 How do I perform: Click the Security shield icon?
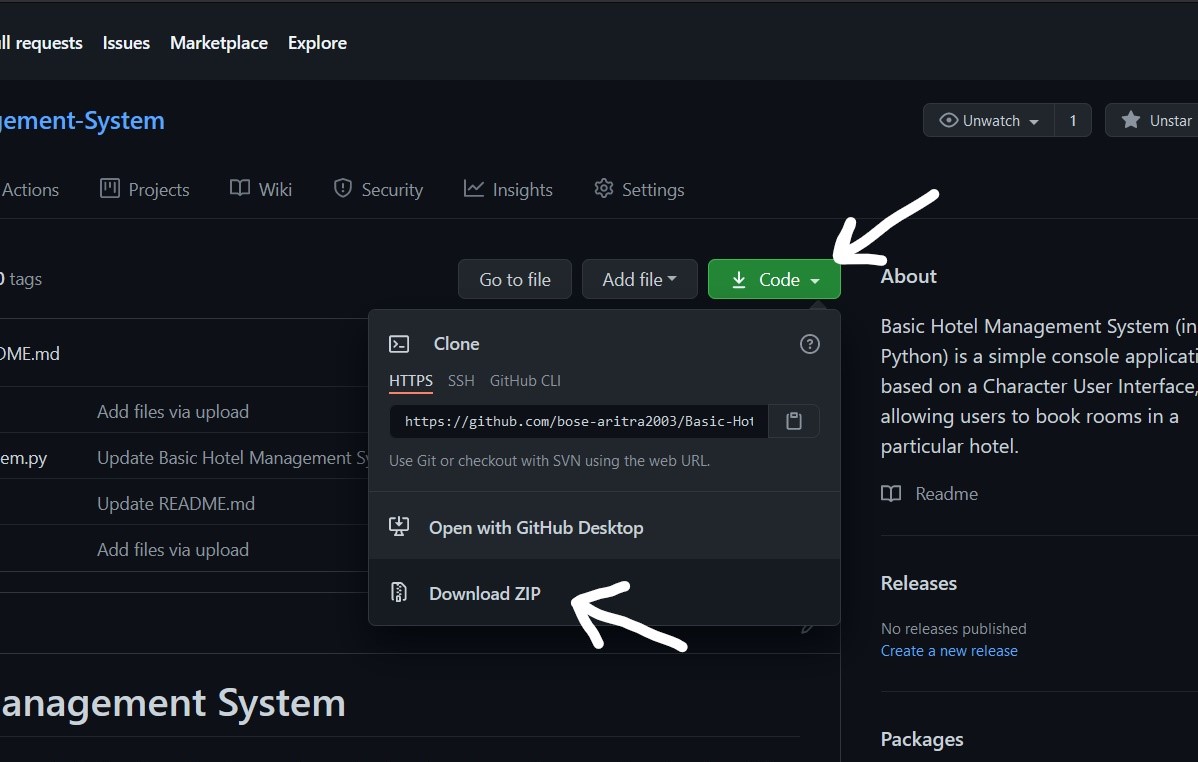(343, 188)
